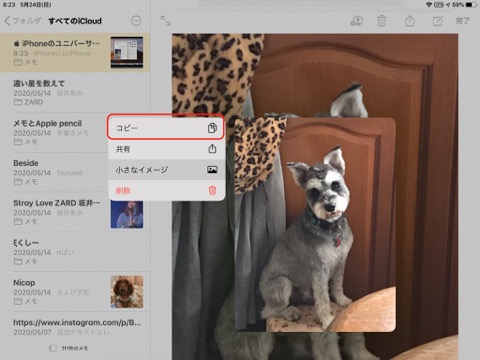Select 小さなイメージ menu option
Viewport: 480px width, 360px height.
pos(166,170)
